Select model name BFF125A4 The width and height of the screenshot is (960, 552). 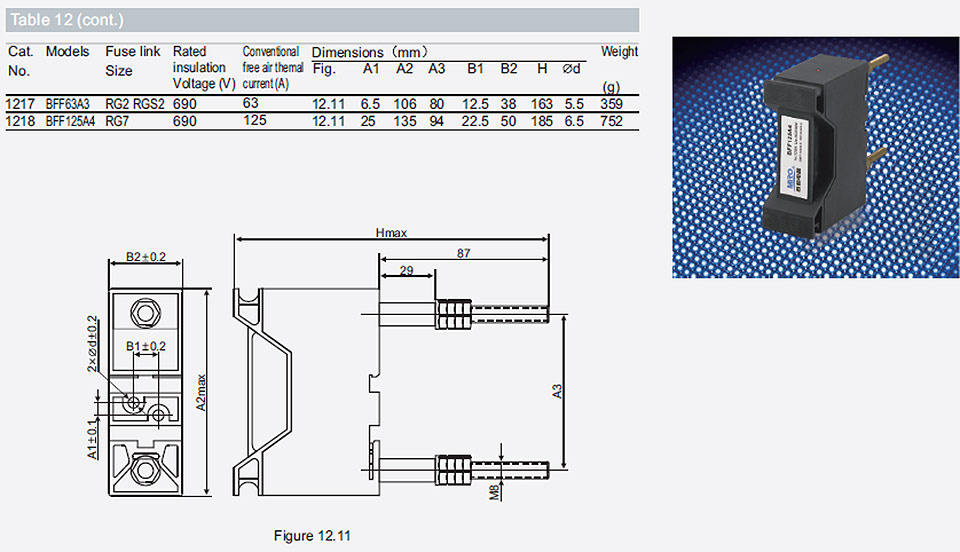tap(70, 121)
